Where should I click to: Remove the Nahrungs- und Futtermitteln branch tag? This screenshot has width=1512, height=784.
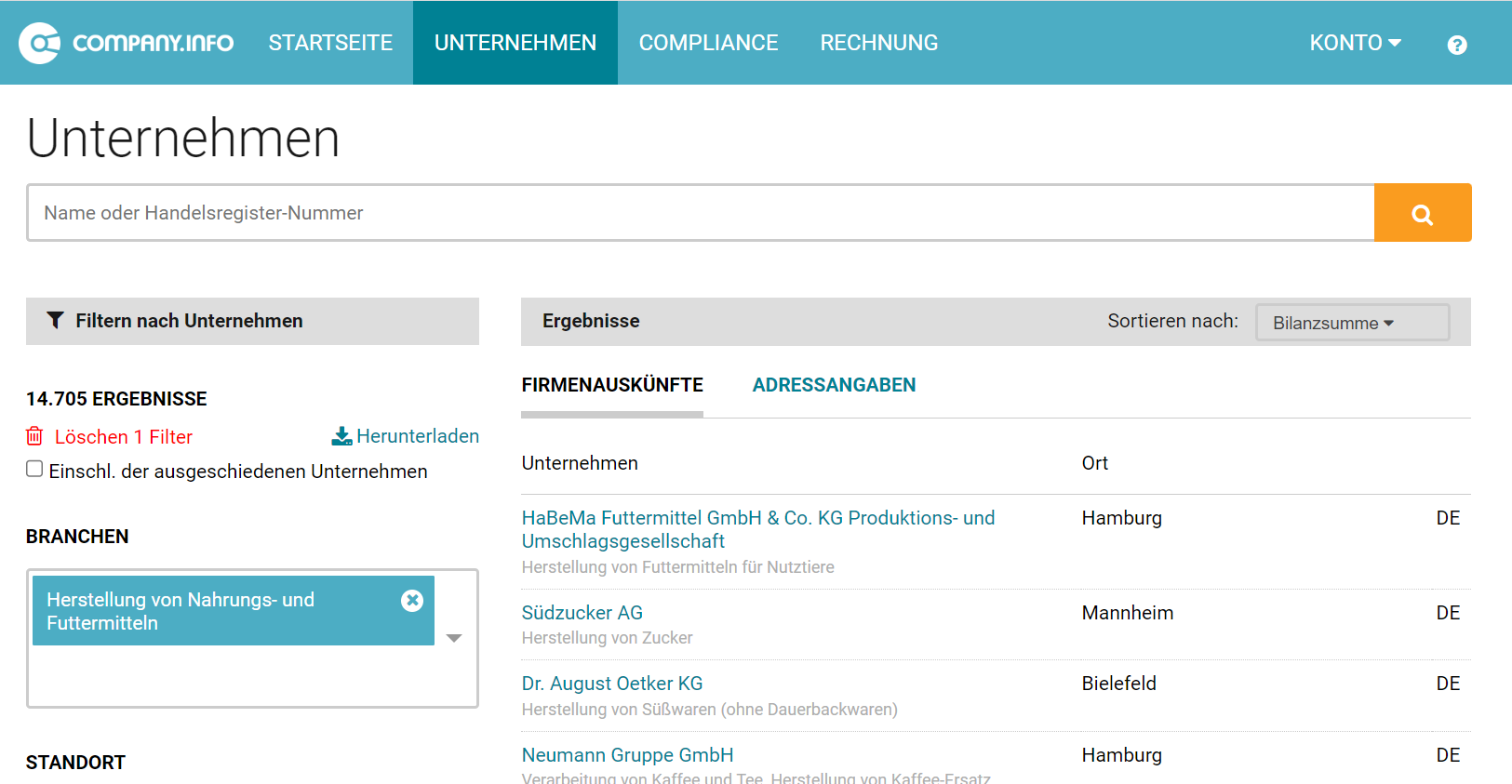pos(412,601)
